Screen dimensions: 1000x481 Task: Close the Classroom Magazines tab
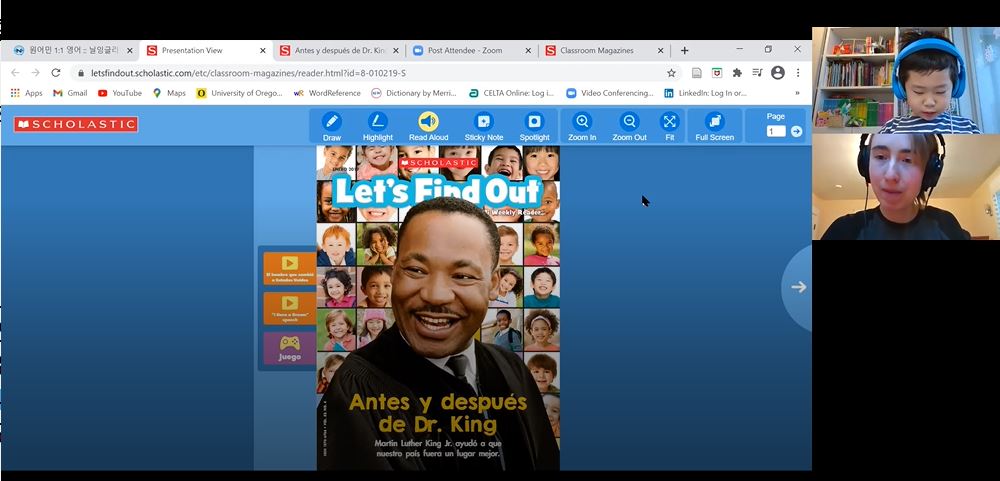coord(661,50)
